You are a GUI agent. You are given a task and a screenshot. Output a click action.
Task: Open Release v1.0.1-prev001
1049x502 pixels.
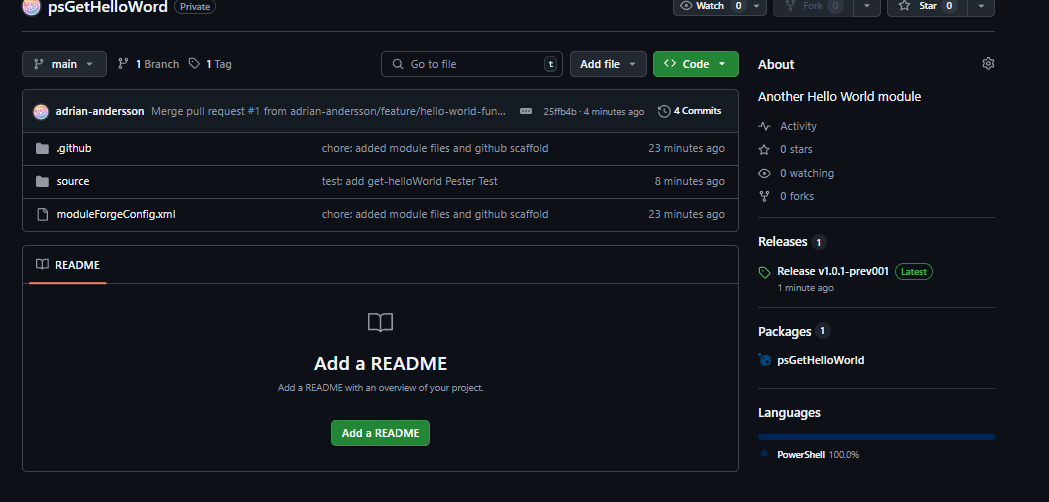click(x=833, y=272)
